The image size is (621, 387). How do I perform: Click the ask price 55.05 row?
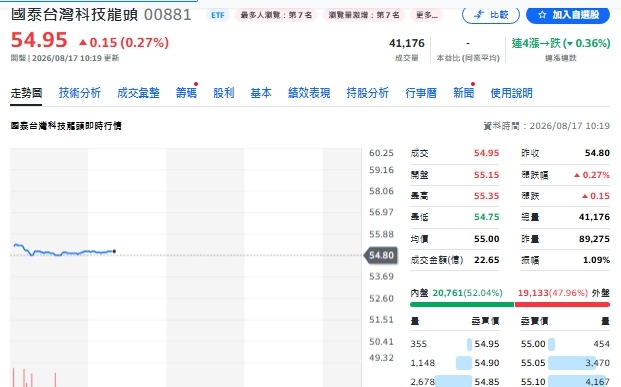565,362
